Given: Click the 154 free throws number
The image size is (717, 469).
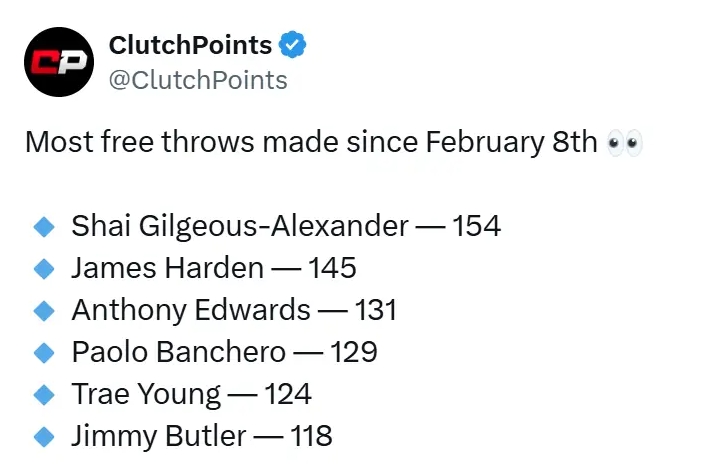Looking at the screenshot, I should coord(476,226).
